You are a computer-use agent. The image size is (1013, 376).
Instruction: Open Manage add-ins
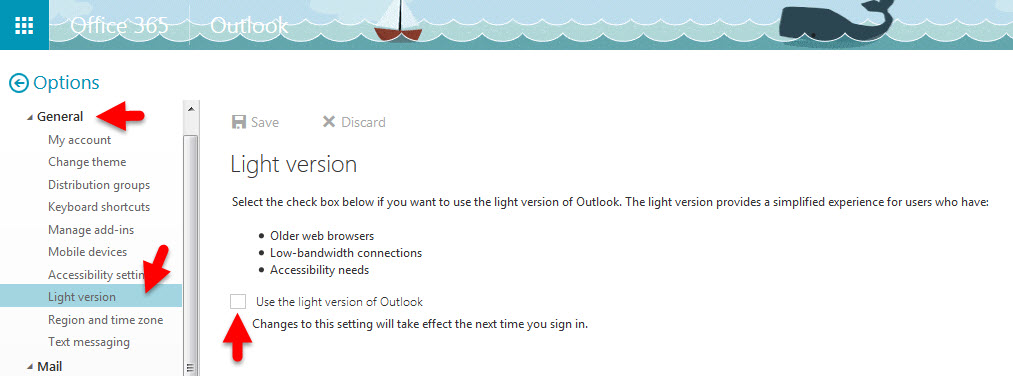tap(91, 229)
